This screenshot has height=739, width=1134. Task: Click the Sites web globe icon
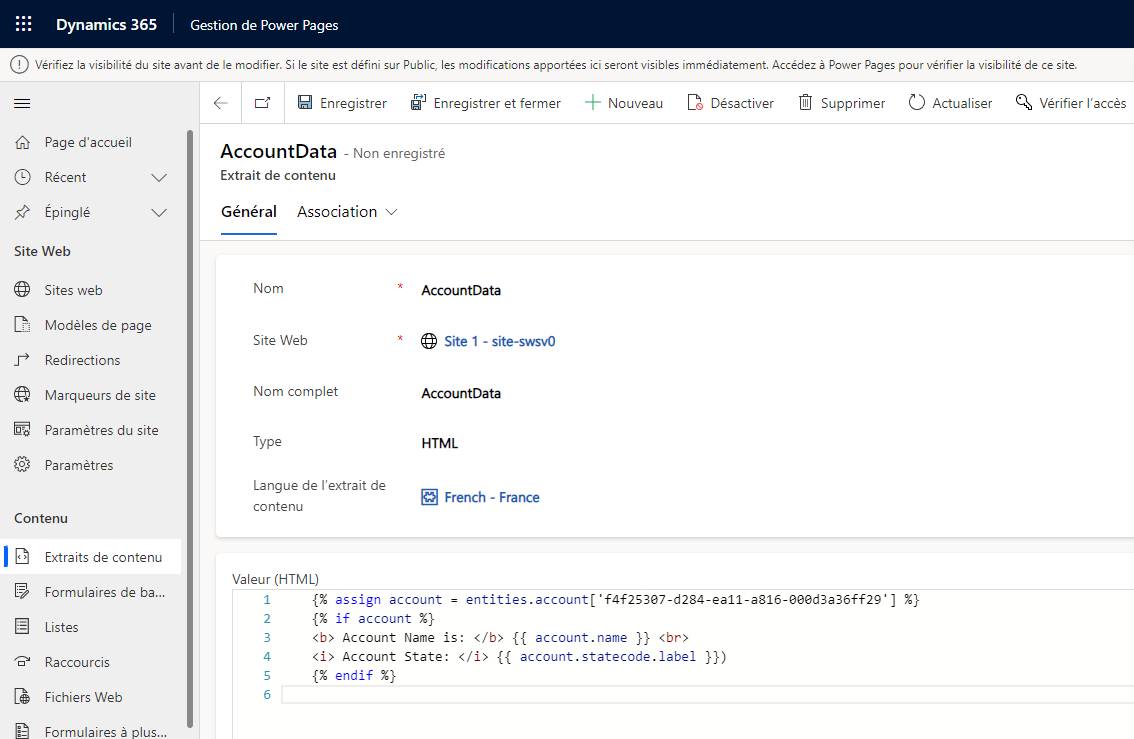tap(22, 289)
